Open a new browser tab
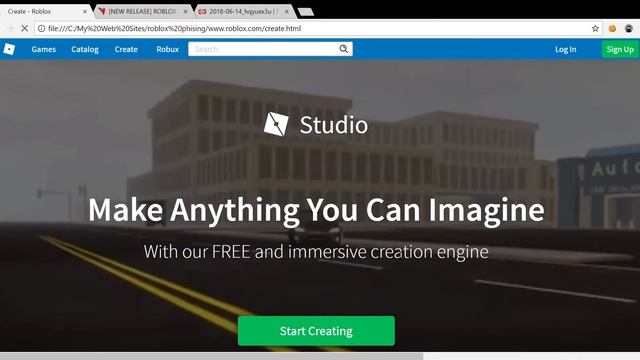 click(x=306, y=12)
